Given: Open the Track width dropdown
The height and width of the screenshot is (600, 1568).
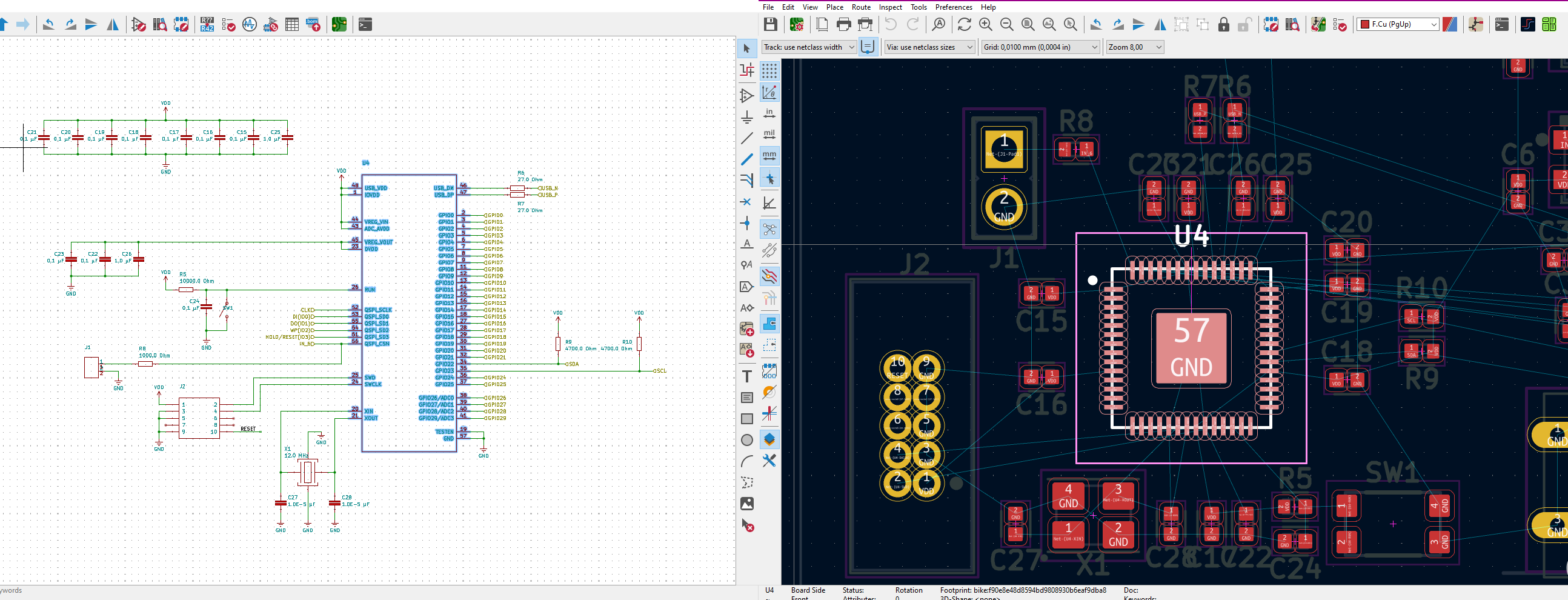Looking at the screenshot, I should tap(809, 47).
